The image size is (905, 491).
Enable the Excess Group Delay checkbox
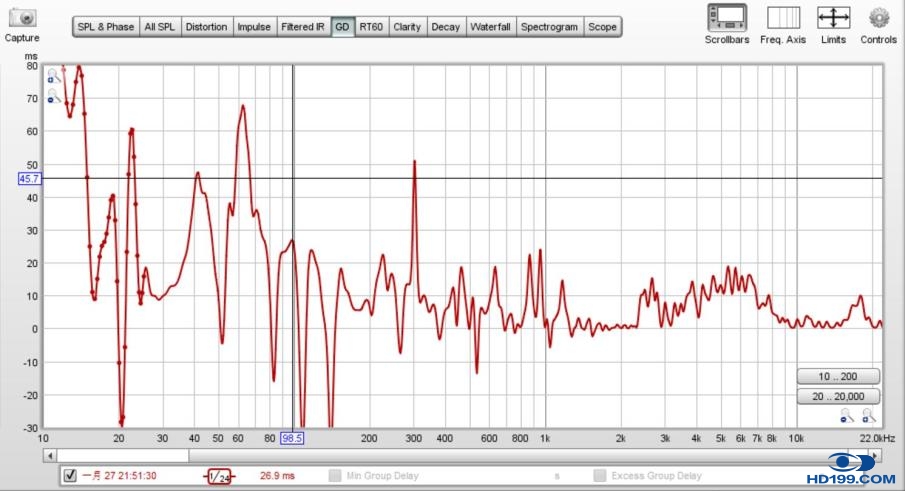(x=600, y=475)
